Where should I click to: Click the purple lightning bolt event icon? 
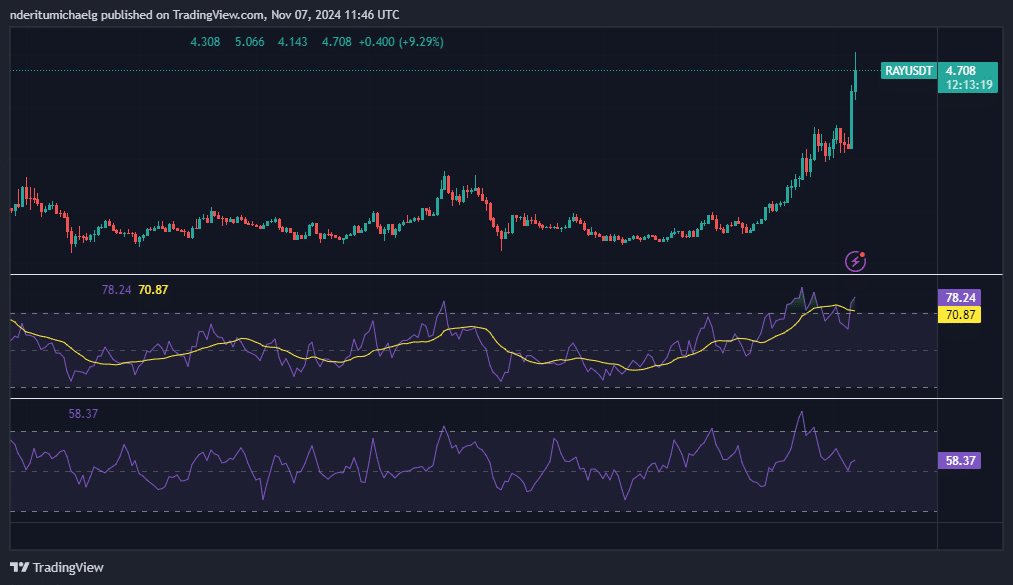pos(855,261)
